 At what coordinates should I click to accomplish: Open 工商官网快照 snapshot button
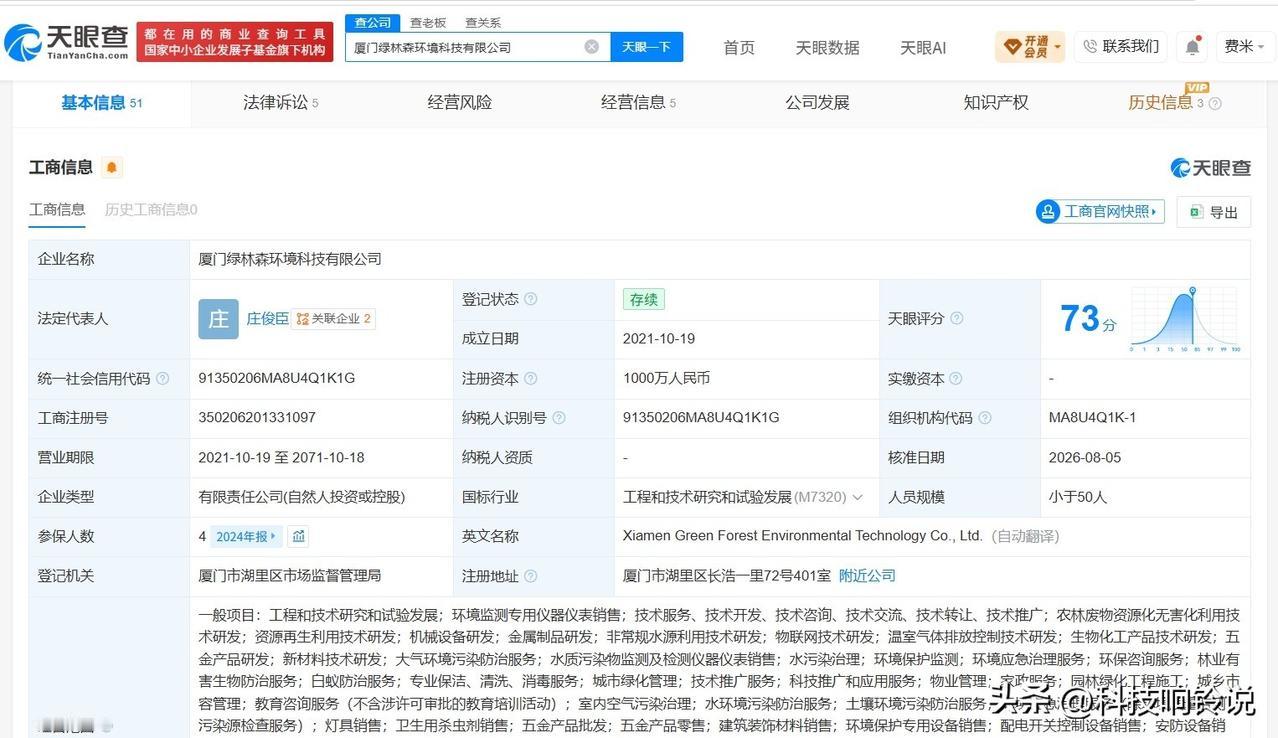[x=1100, y=211]
